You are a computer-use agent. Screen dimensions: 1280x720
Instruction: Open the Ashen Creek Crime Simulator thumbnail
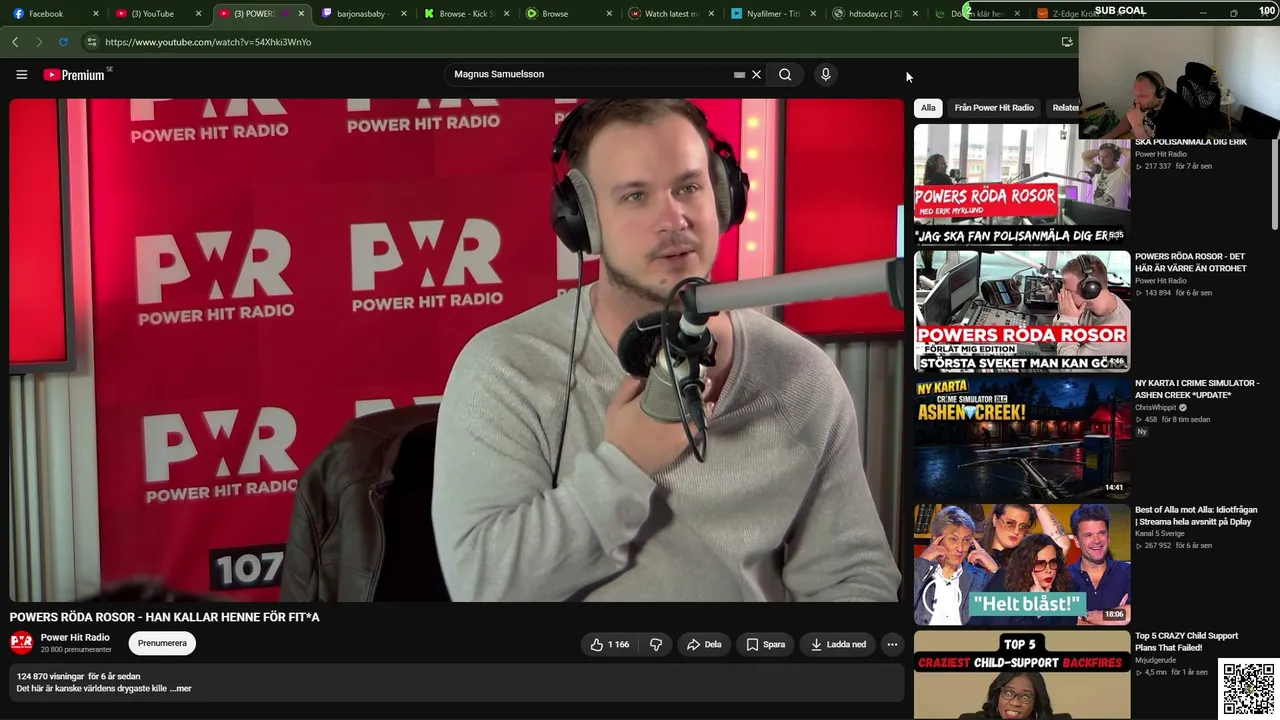[x=1022, y=437]
